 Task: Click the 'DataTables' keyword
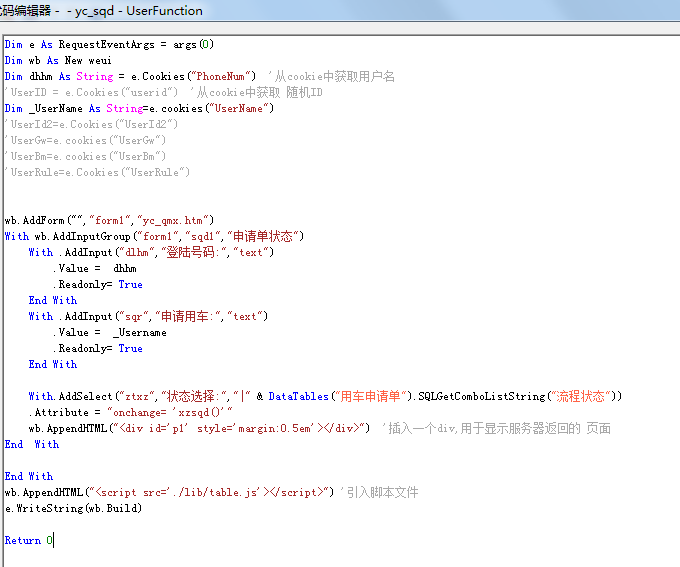pyautogui.click(x=298, y=396)
